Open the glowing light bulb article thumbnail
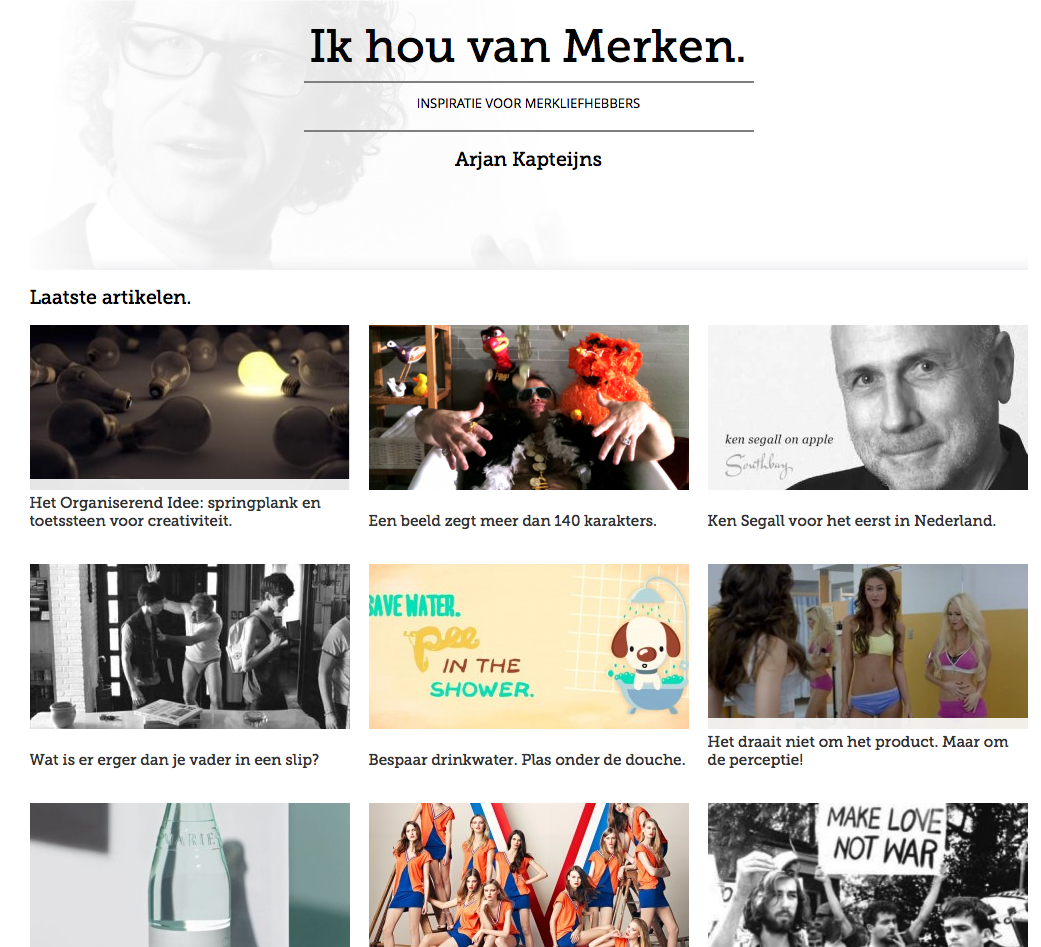1041x947 pixels. click(x=189, y=402)
